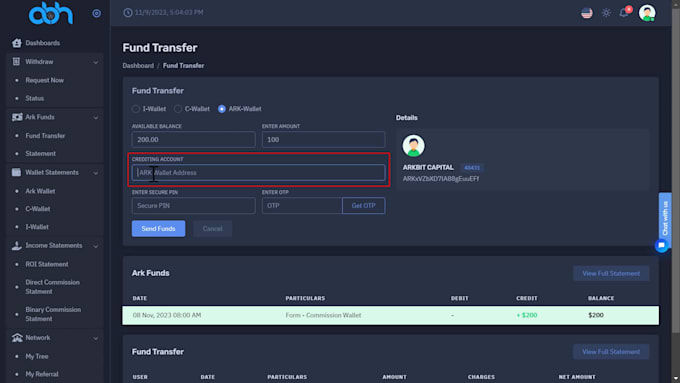Click the Dashboard breadcrumb link
Viewport: 680px width, 383px height.
pos(138,65)
